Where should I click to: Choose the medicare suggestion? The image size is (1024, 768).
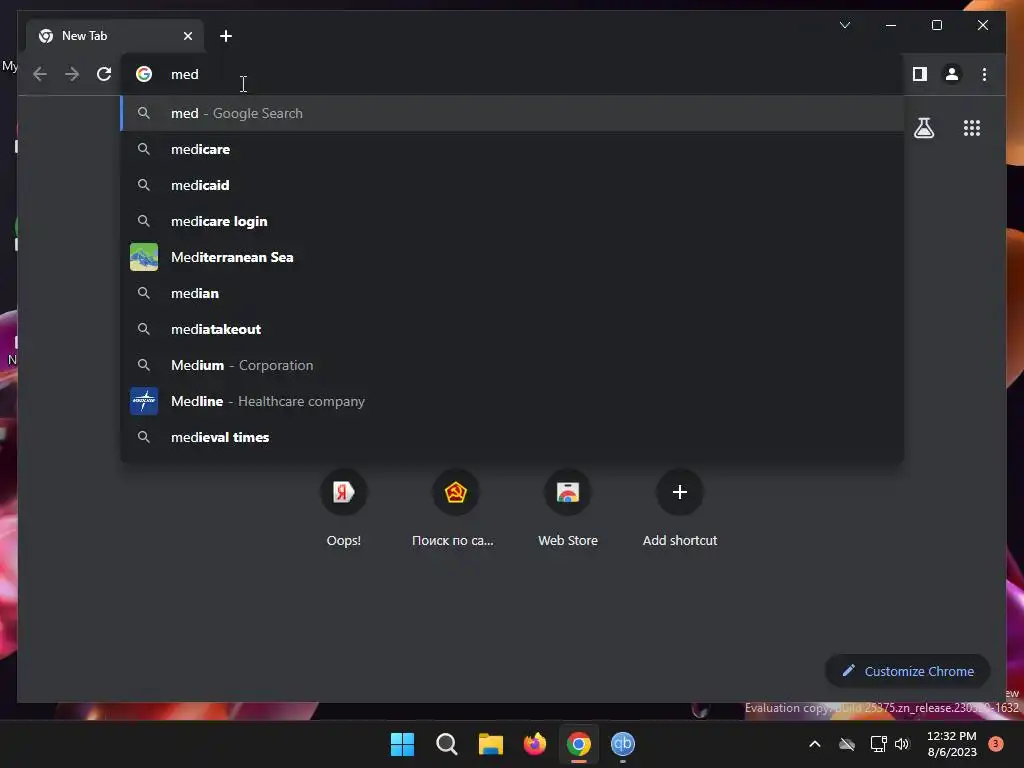pos(512,149)
